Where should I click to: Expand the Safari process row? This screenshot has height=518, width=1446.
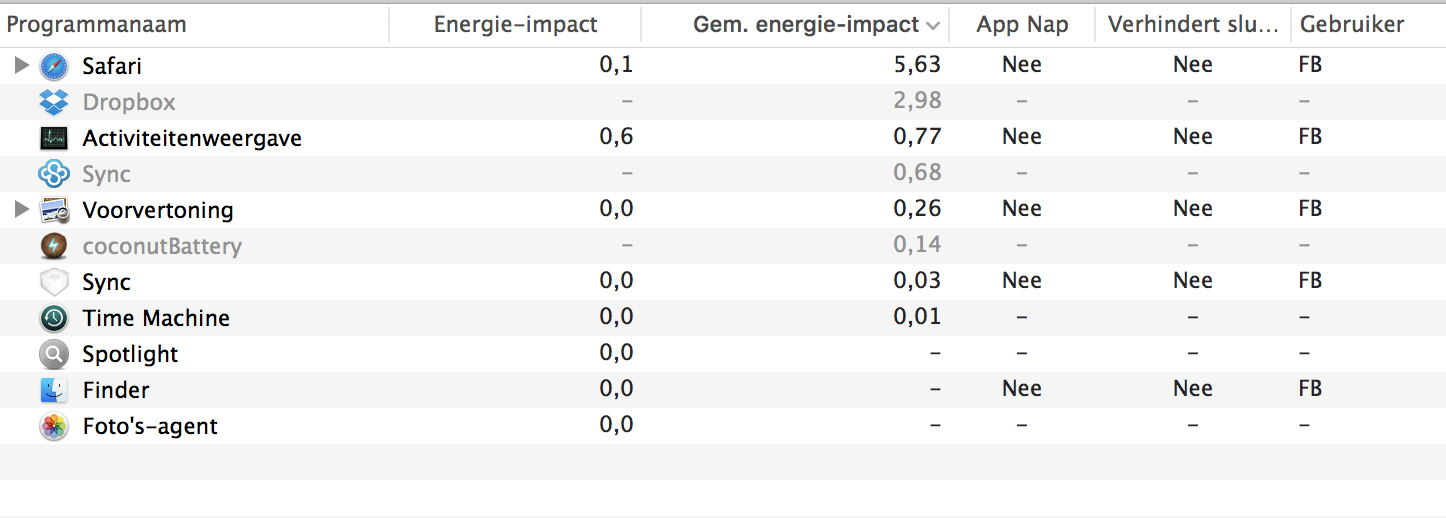point(21,67)
